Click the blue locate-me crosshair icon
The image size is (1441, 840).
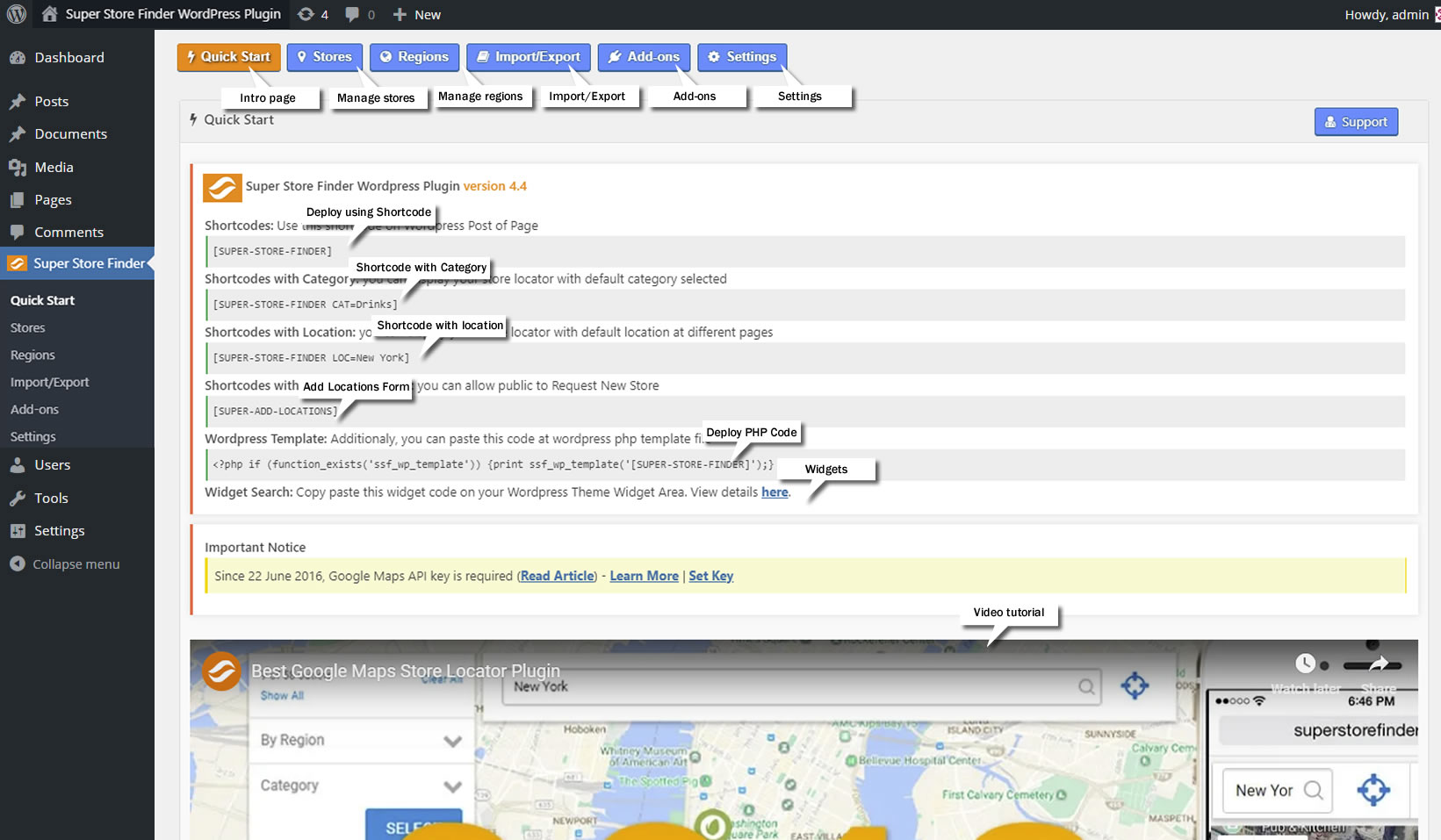[x=1135, y=686]
